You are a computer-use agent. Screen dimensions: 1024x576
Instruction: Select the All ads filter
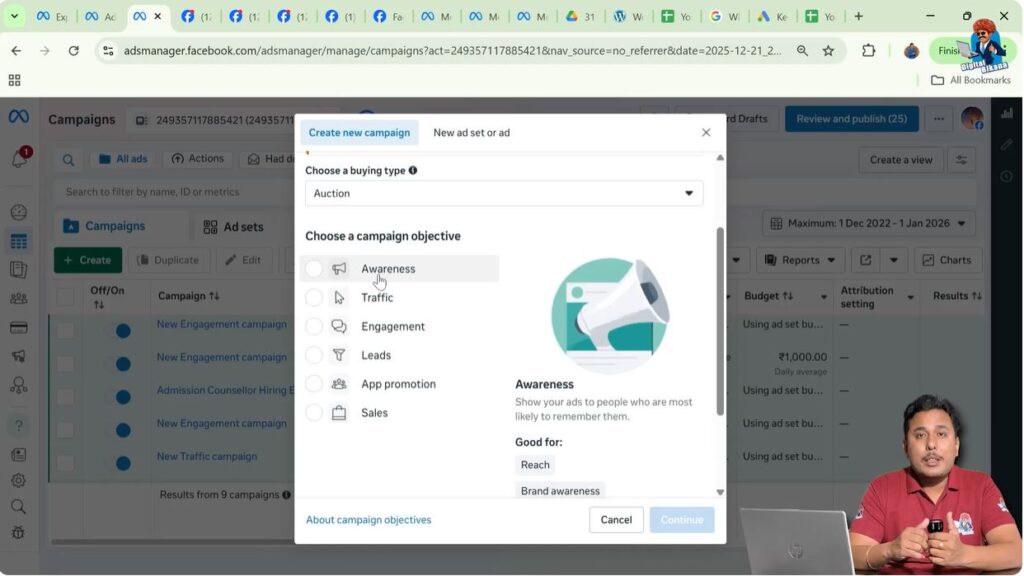[123, 159]
